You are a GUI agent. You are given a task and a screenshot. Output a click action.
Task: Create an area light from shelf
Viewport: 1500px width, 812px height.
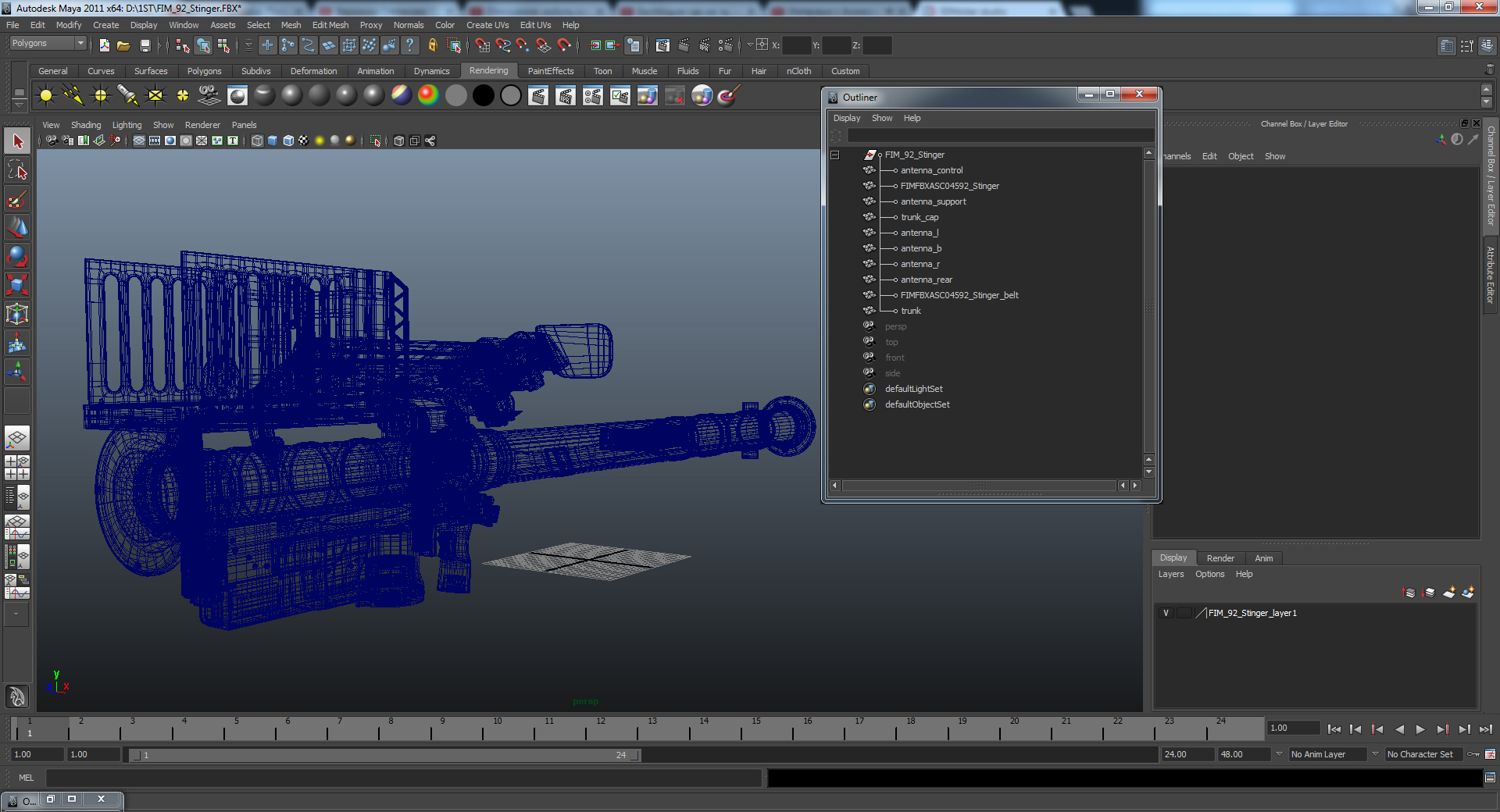tap(155, 96)
